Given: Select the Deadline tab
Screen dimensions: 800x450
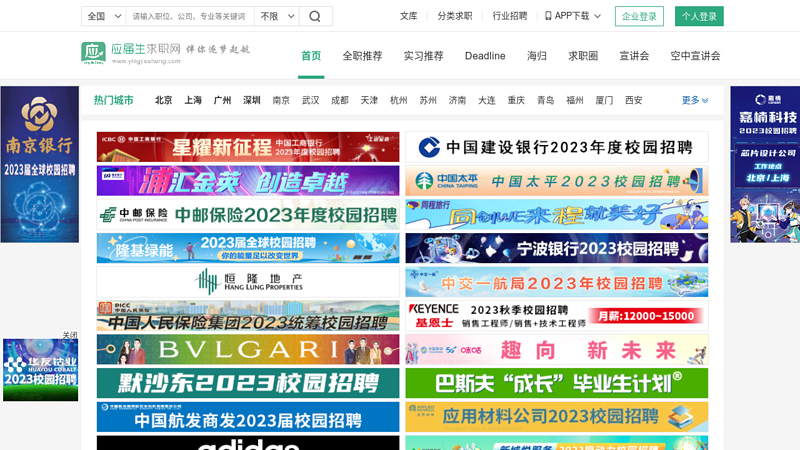Looking at the screenshot, I should coord(485,56).
